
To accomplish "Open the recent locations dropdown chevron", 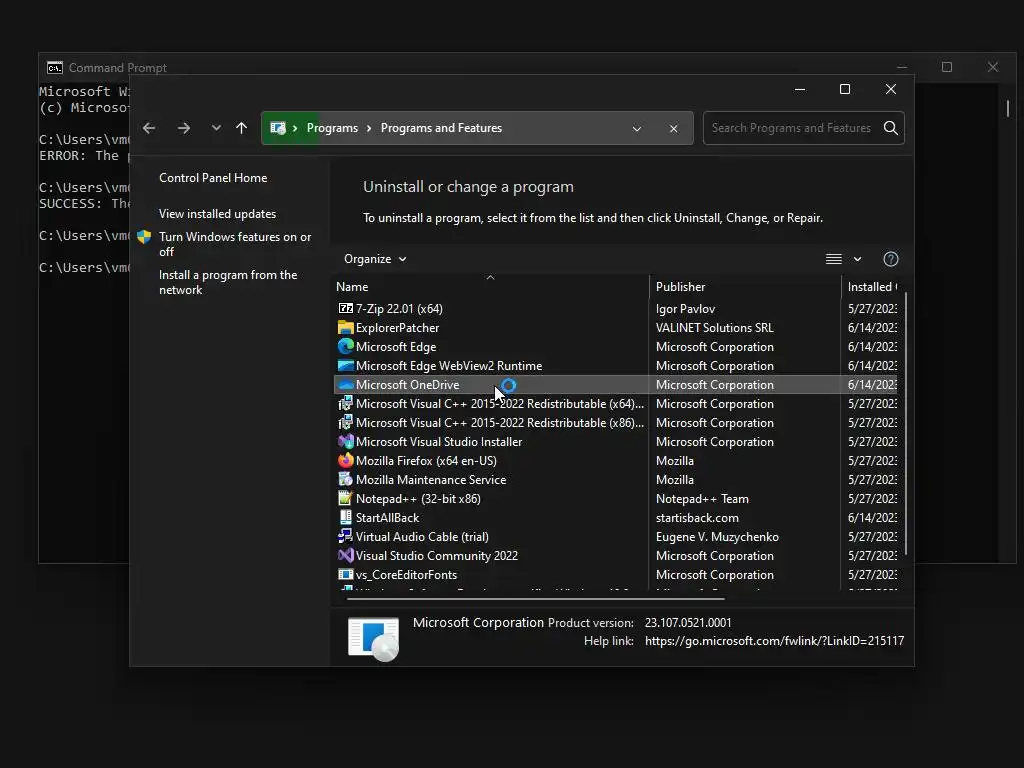I will click(216, 128).
